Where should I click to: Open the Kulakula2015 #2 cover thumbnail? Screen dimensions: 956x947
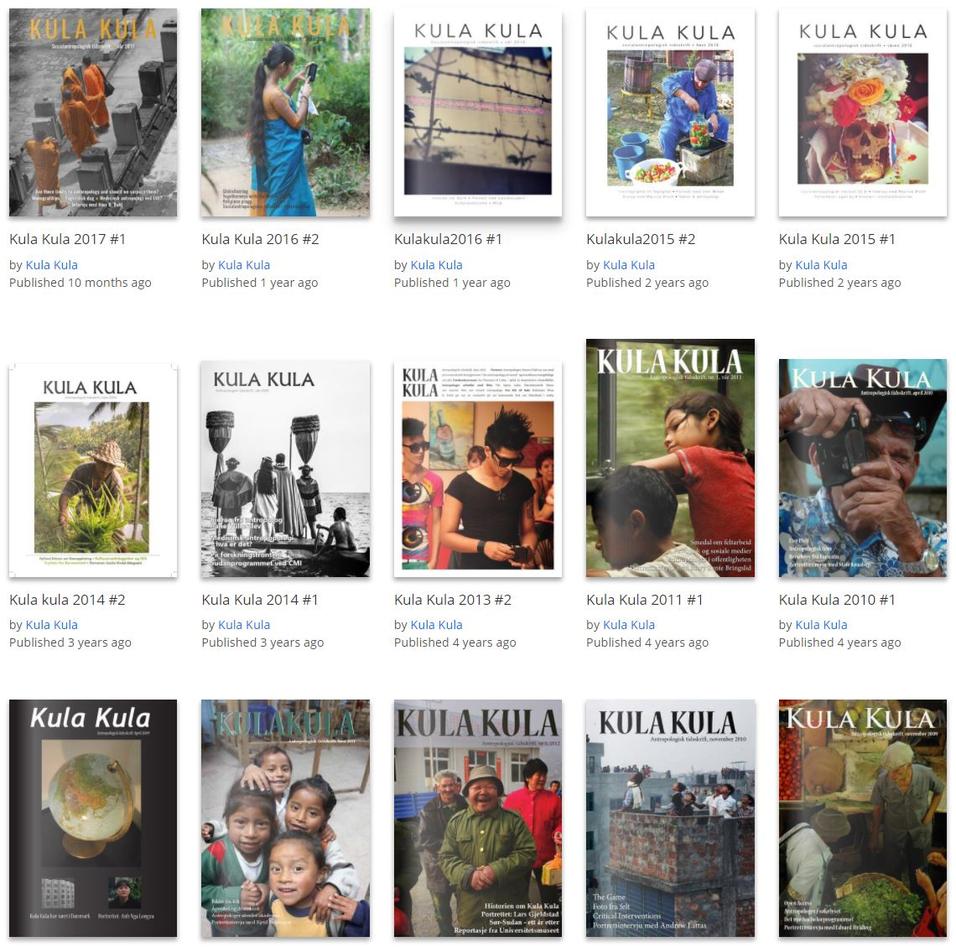[x=670, y=112]
